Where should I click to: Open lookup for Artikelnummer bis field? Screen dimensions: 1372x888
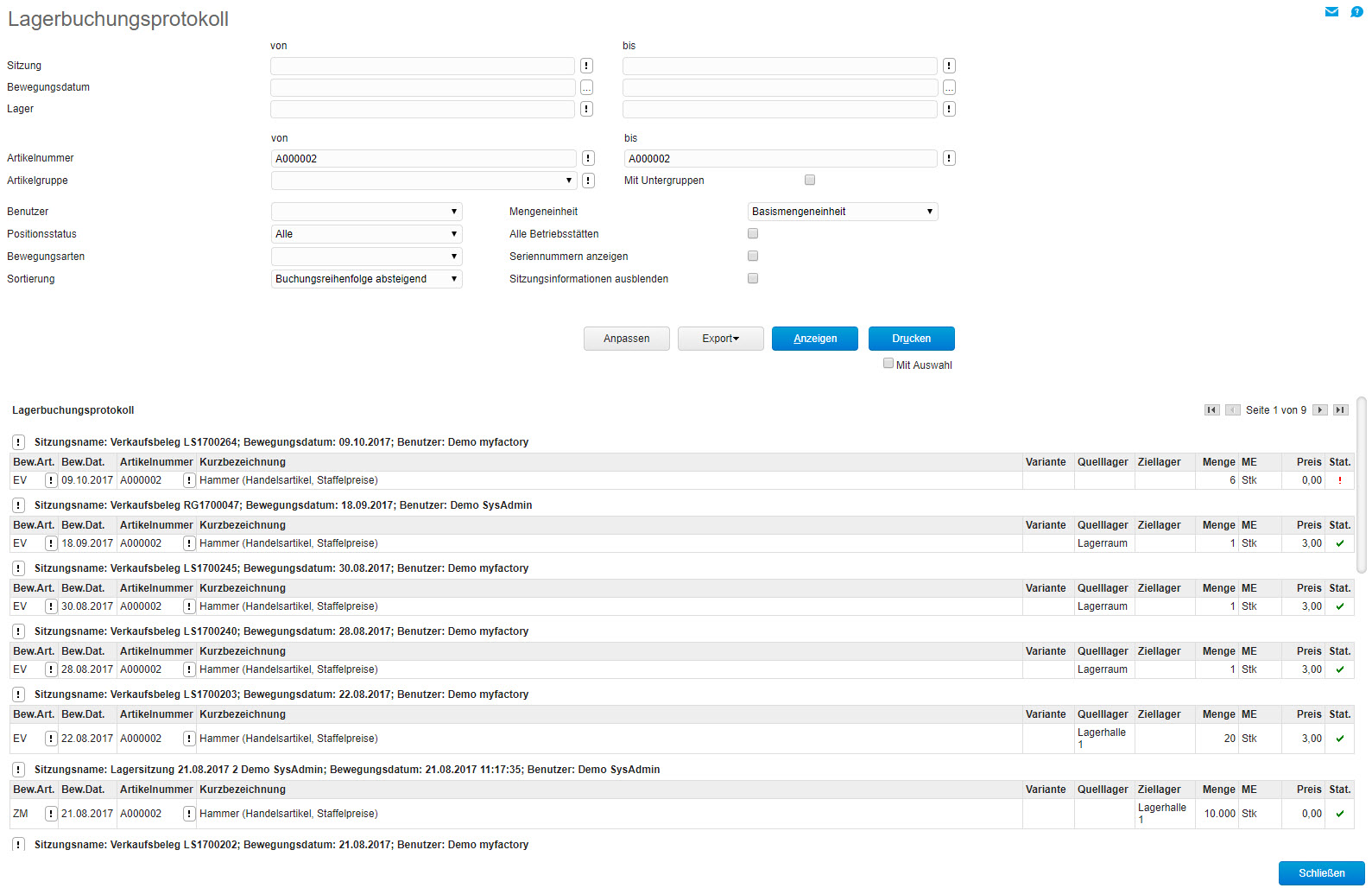[949, 158]
